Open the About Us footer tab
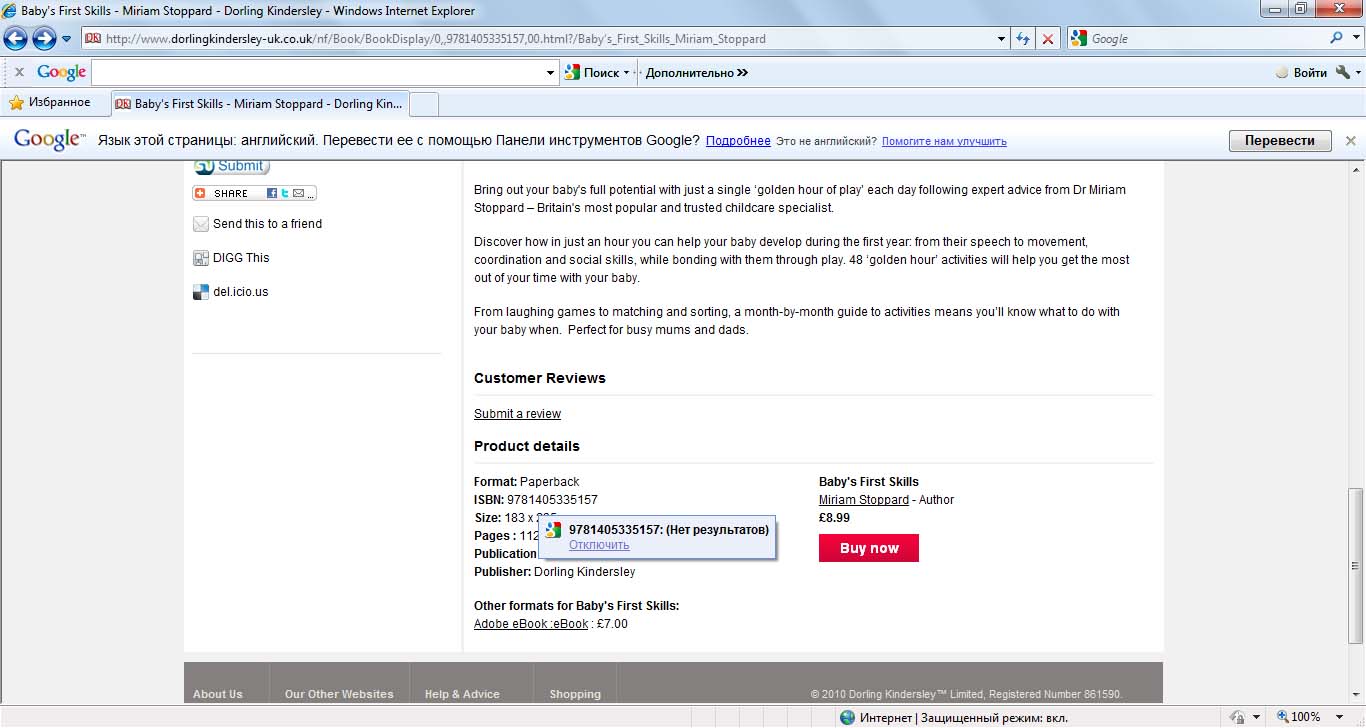This screenshot has height=728, width=1366. [218, 694]
